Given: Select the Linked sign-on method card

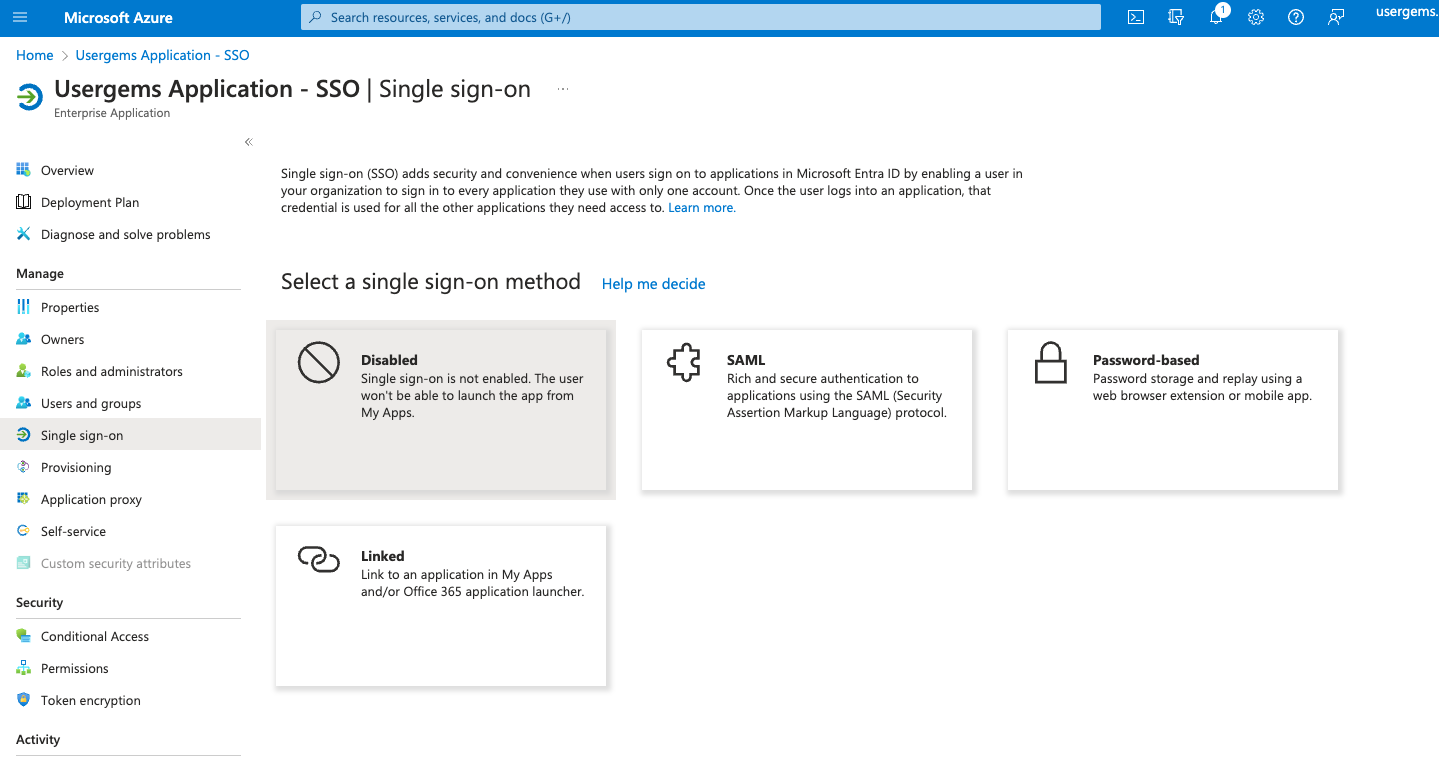Looking at the screenshot, I should coord(441,606).
